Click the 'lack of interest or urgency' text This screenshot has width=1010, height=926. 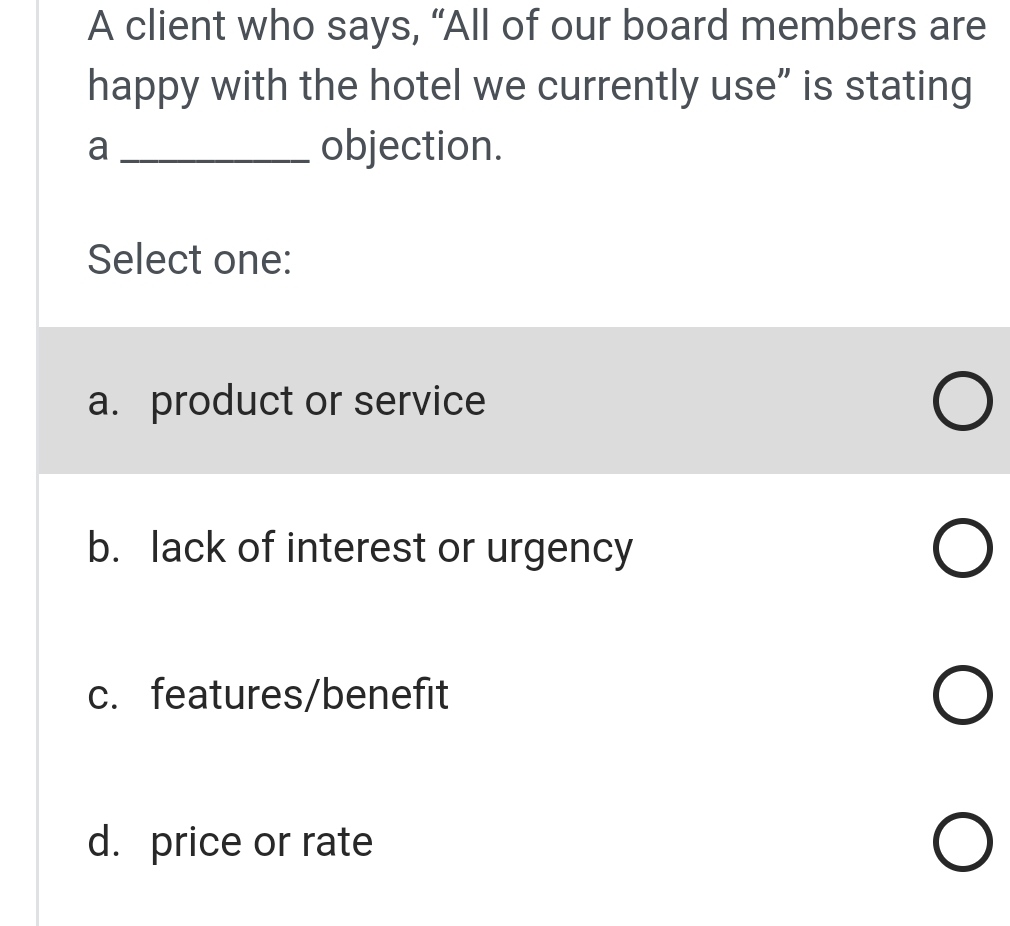391,549
